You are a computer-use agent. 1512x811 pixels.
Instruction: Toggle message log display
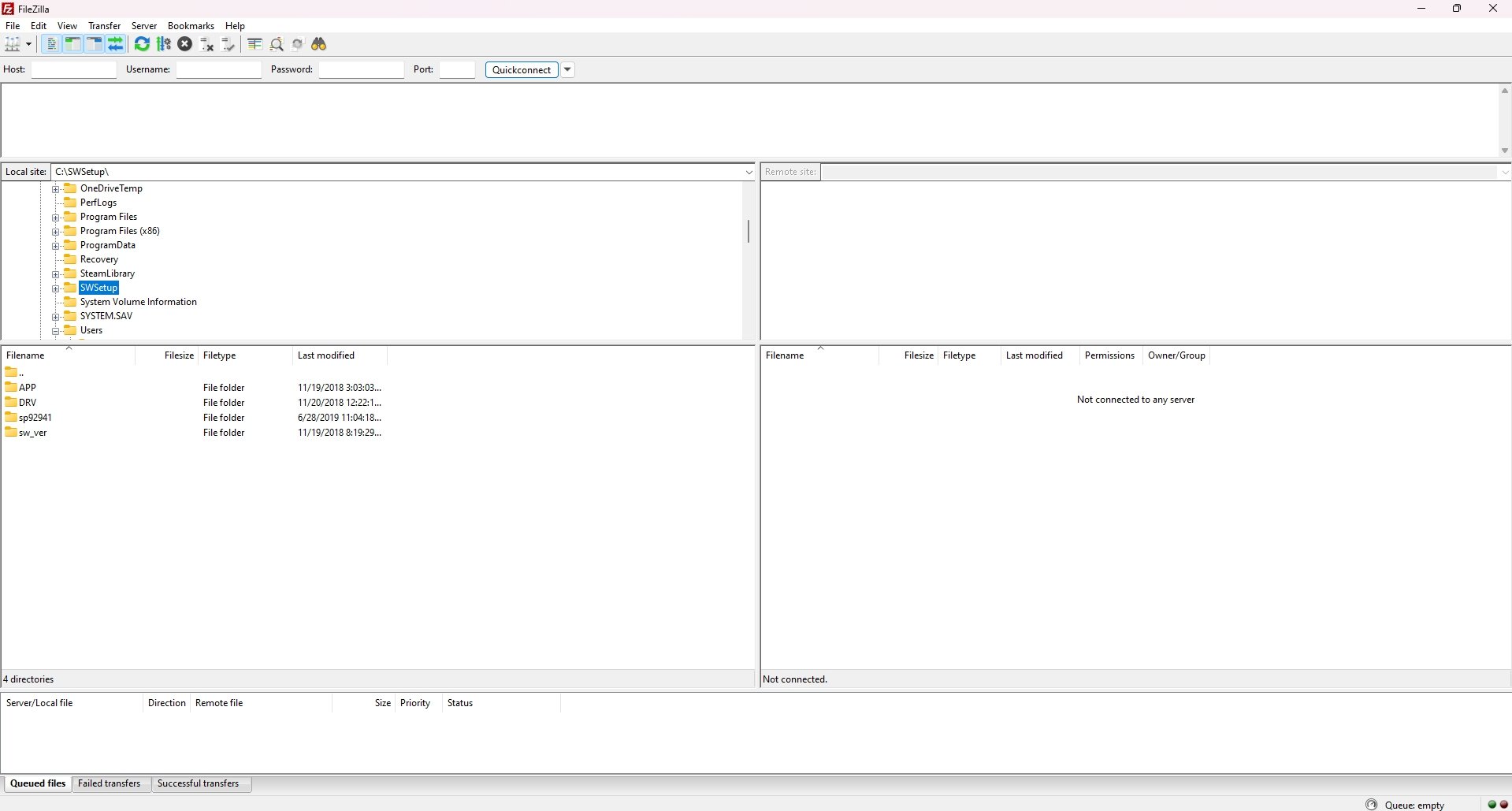pos(51,44)
